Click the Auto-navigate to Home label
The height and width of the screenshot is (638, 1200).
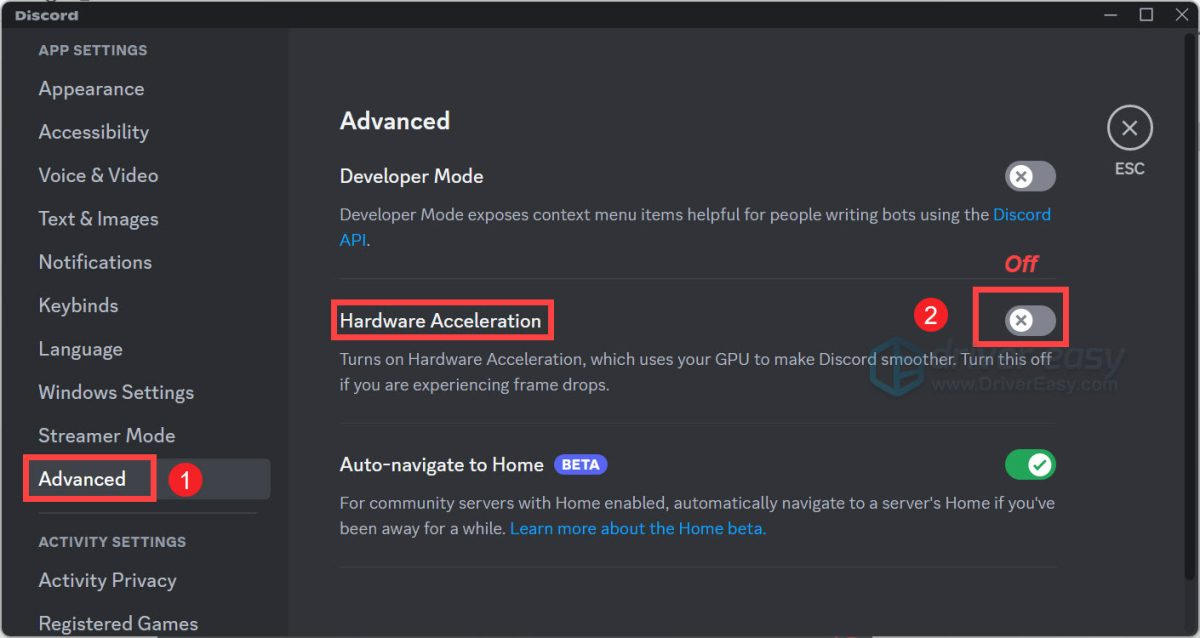(441, 465)
